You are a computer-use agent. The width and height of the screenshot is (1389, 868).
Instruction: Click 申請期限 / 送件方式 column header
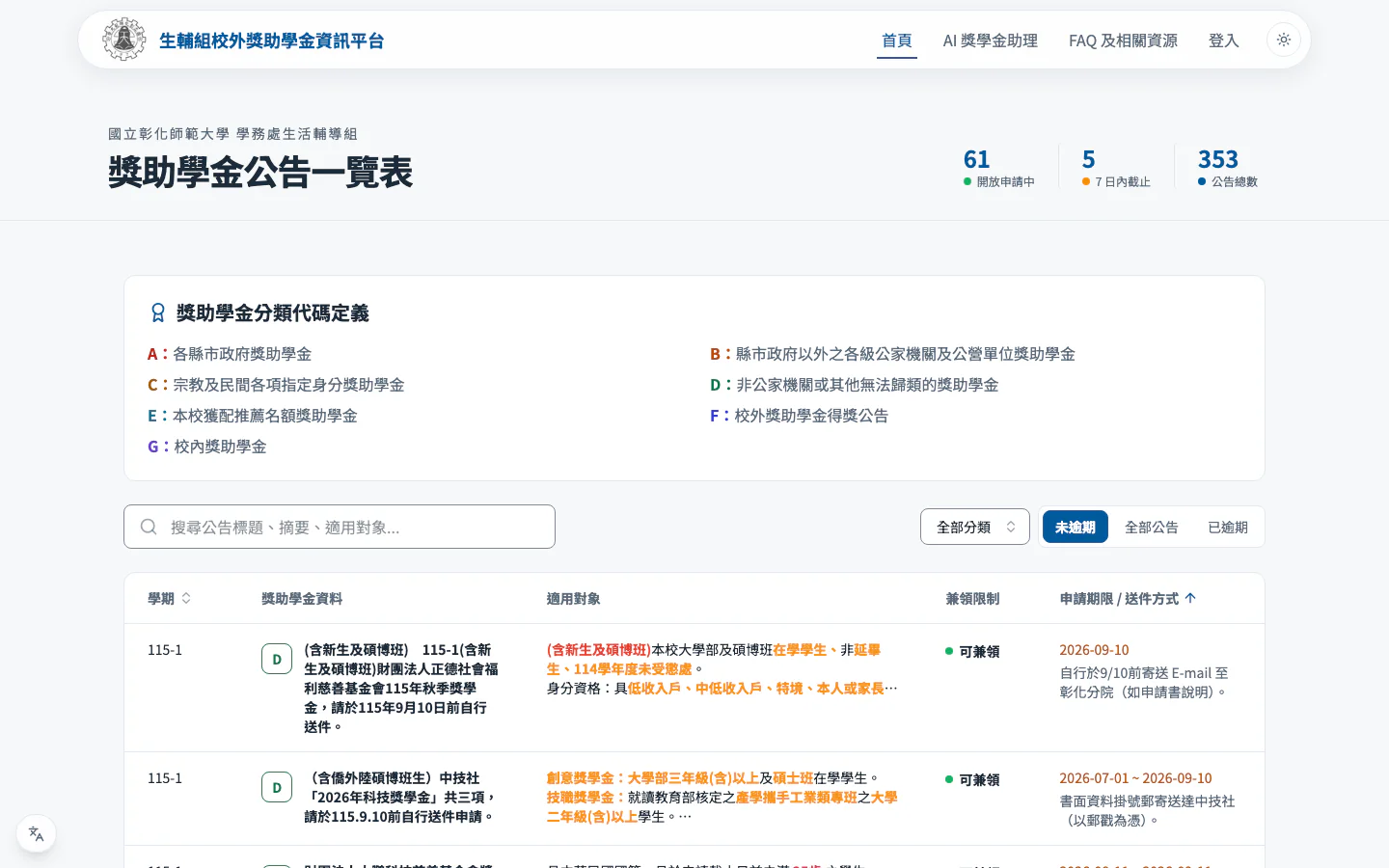click(x=1129, y=598)
